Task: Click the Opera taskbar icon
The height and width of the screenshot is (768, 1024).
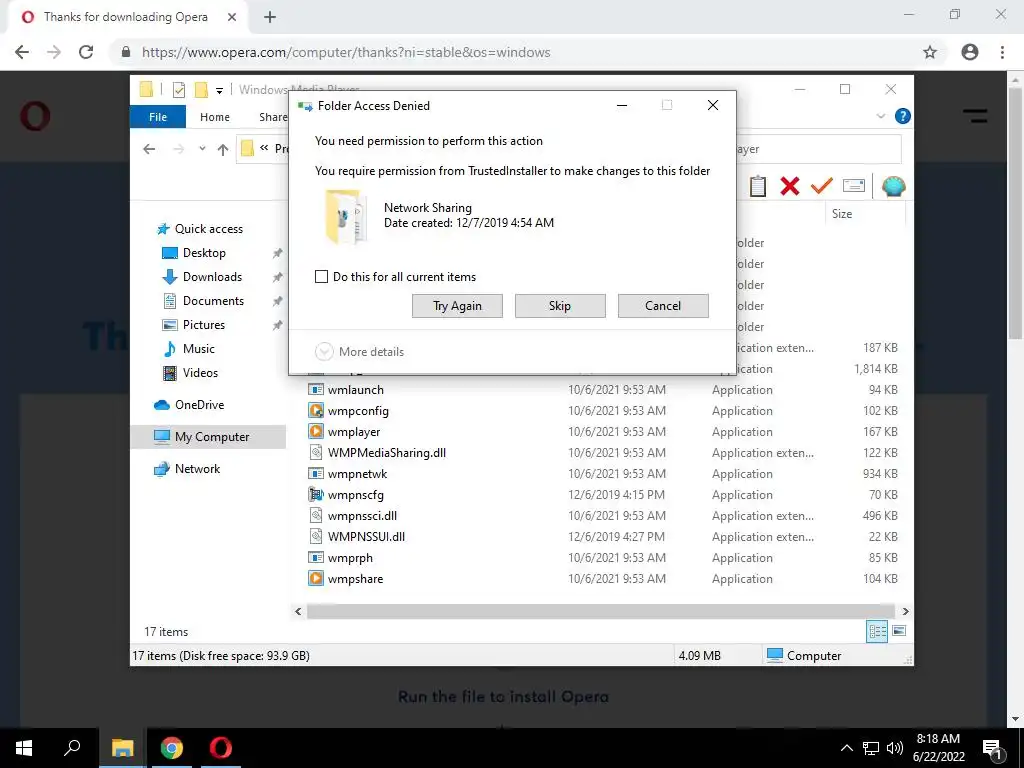Action: (221, 748)
